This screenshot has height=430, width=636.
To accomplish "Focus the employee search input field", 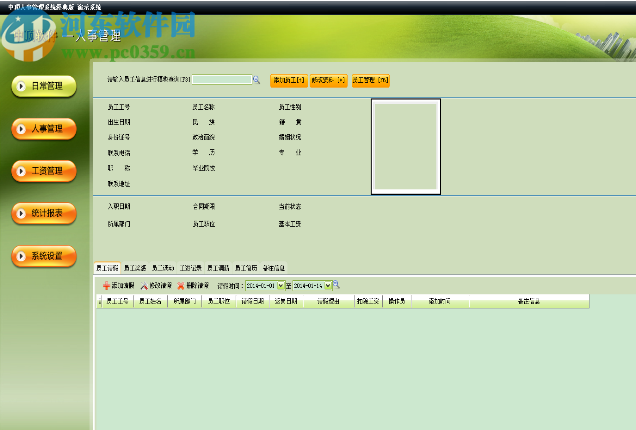I will 222,80.
